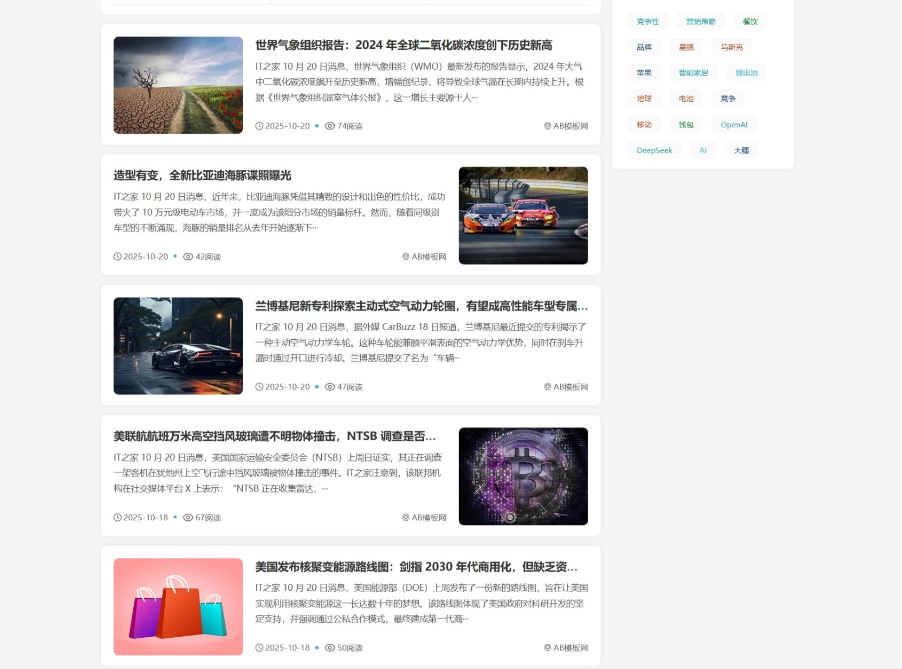The width and height of the screenshot is (902, 669).
Task: Click the copyright icon on the 核聚变 article footer
Action: 545,647
